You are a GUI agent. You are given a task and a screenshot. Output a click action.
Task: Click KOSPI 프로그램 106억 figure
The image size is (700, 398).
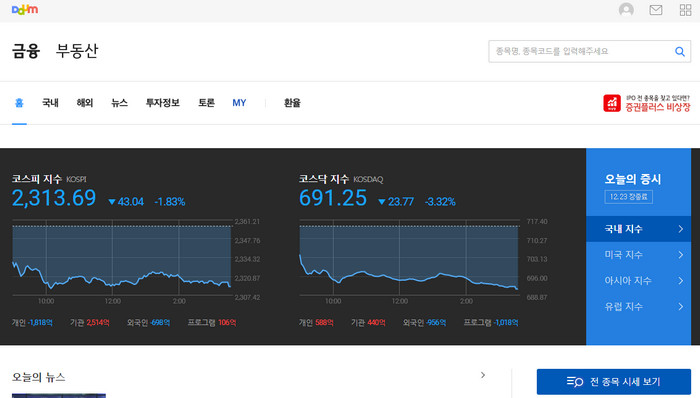212,322
